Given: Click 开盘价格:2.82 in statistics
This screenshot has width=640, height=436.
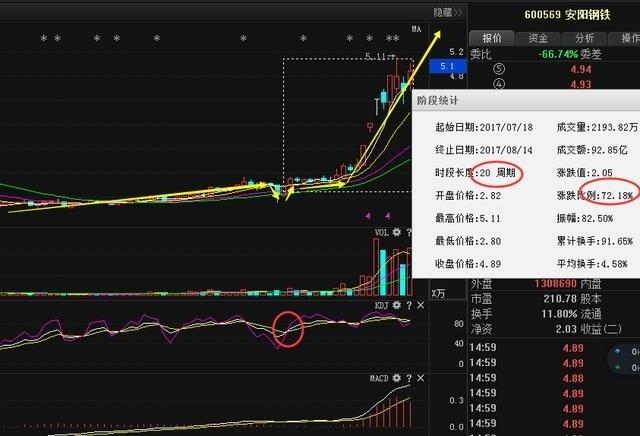Looking at the screenshot, I should [x=468, y=196].
